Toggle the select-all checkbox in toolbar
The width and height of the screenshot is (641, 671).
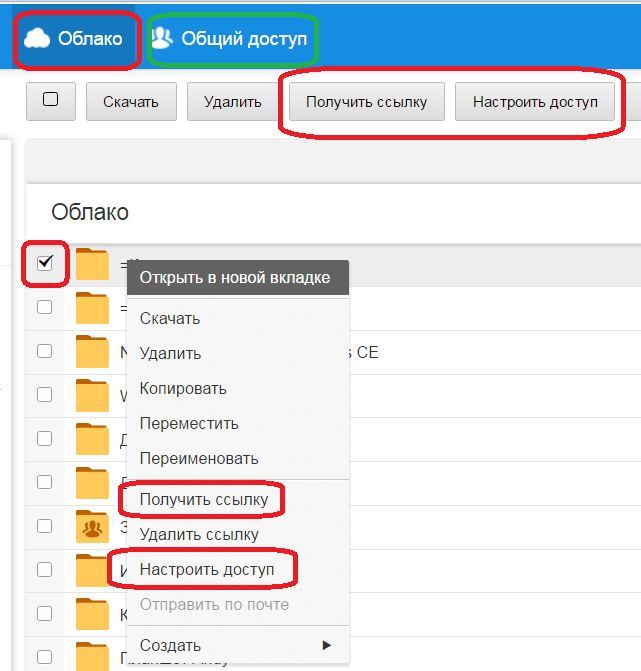click(51, 100)
